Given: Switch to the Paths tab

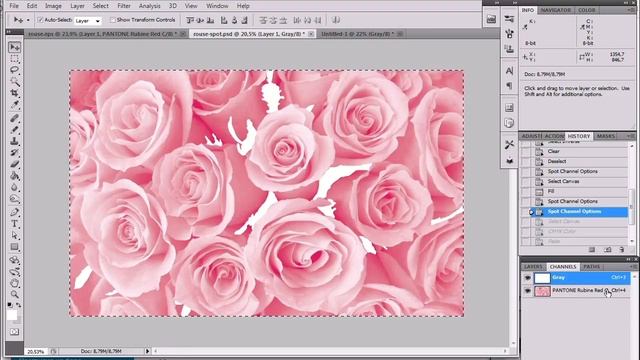Looking at the screenshot, I should (x=591, y=267).
